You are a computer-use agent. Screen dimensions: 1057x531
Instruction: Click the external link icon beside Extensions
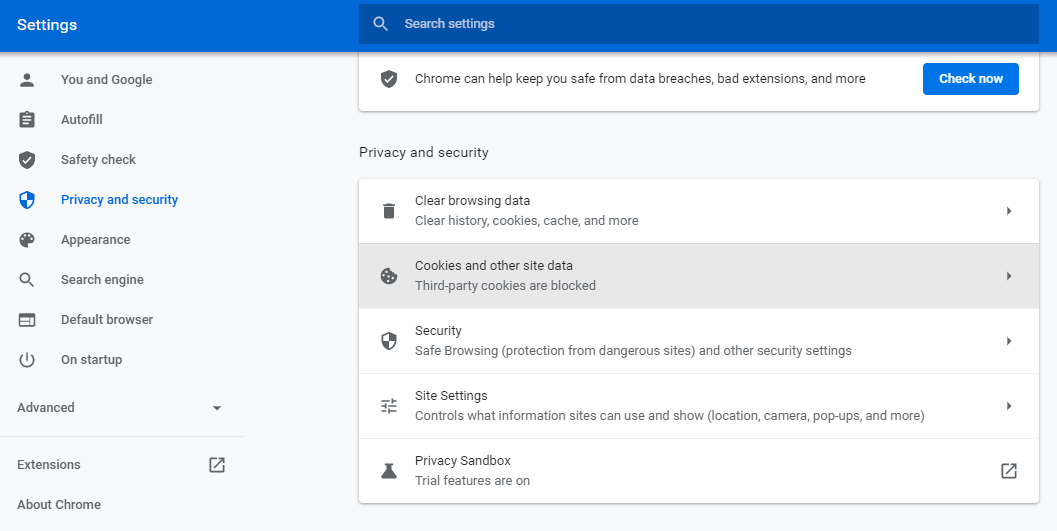pyautogui.click(x=217, y=465)
